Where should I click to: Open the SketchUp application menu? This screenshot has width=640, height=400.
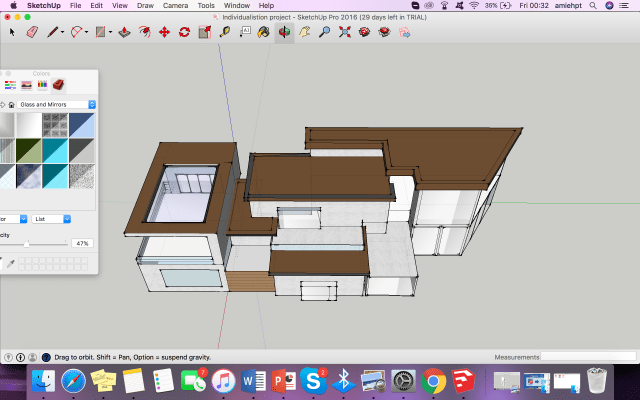pos(44,6)
